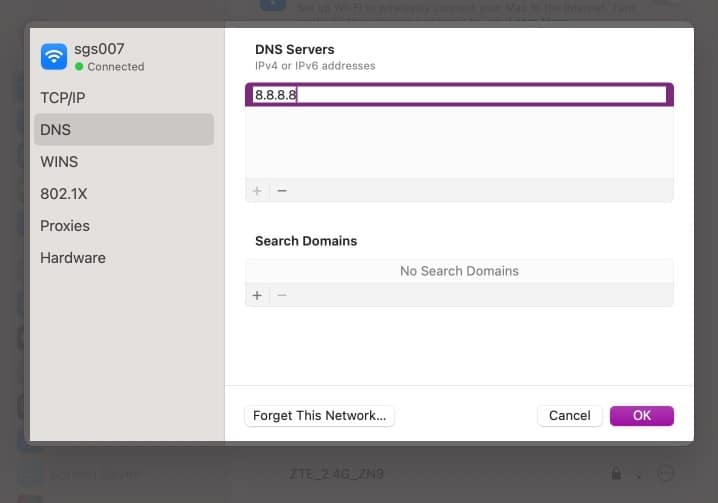The width and height of the screenshot is (718, 503).
Task: Click the search domain minus button
Action: point(282,295)
